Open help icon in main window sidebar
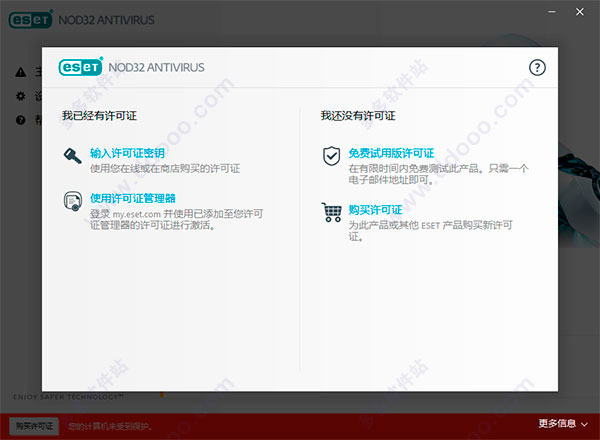The width and height of the screenshot is (600, 440). [x=21, y=120]
